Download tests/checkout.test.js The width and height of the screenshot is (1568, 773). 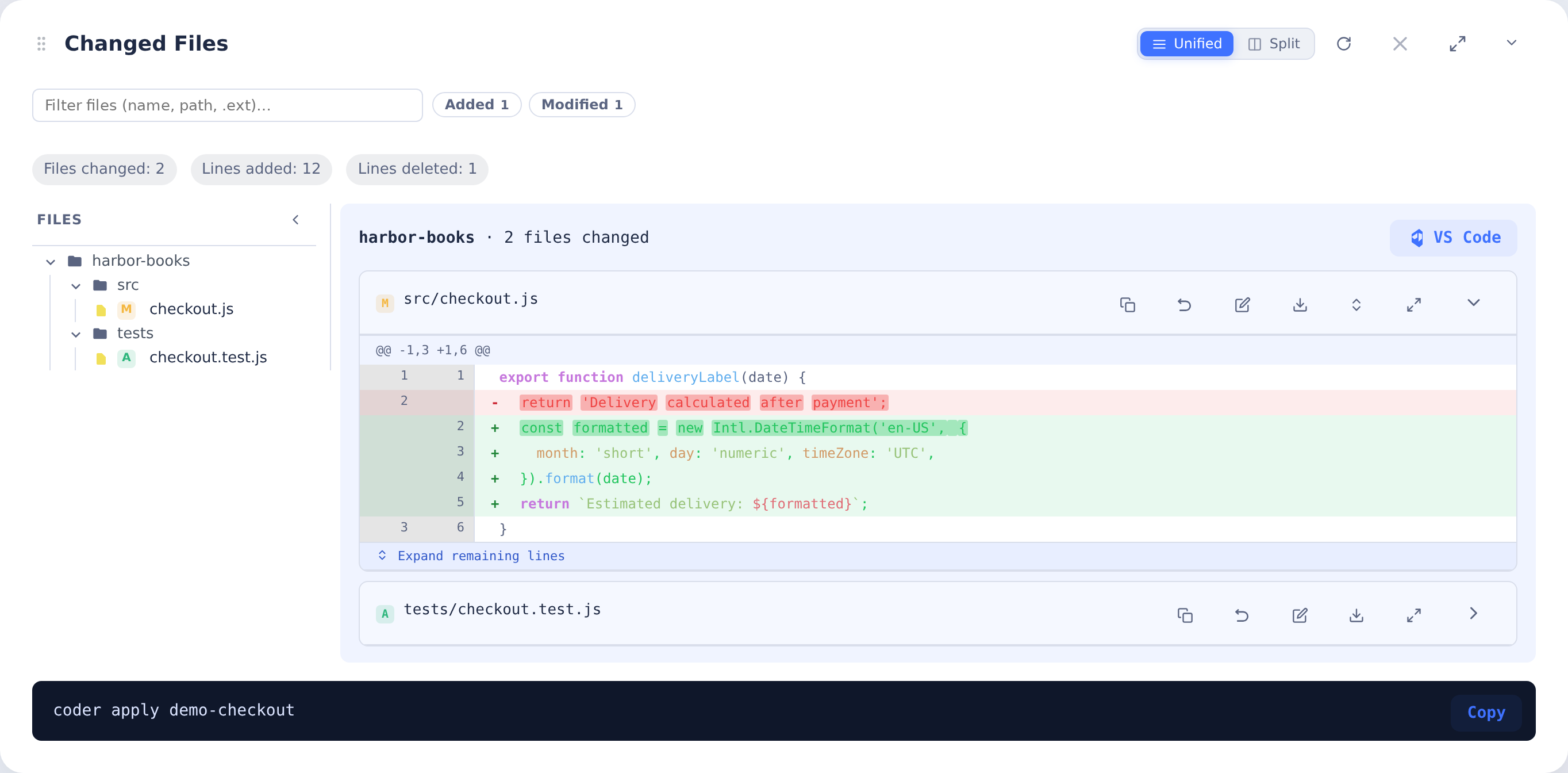click(1356, 615)
